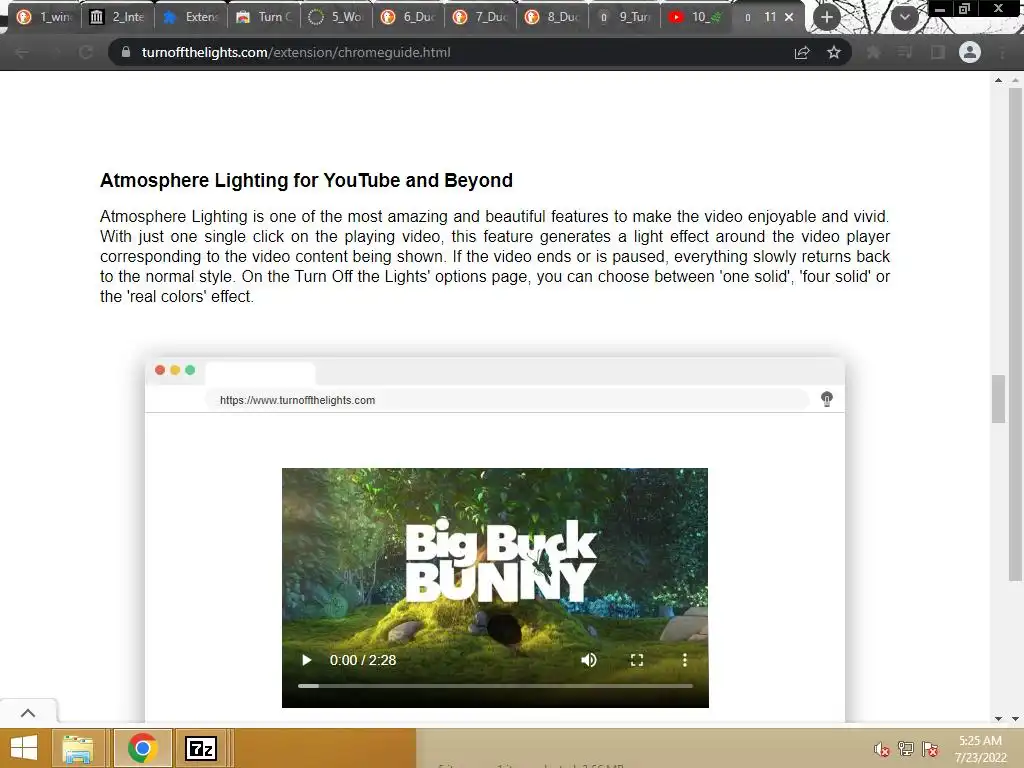Click the mock browser URL field

506,400
